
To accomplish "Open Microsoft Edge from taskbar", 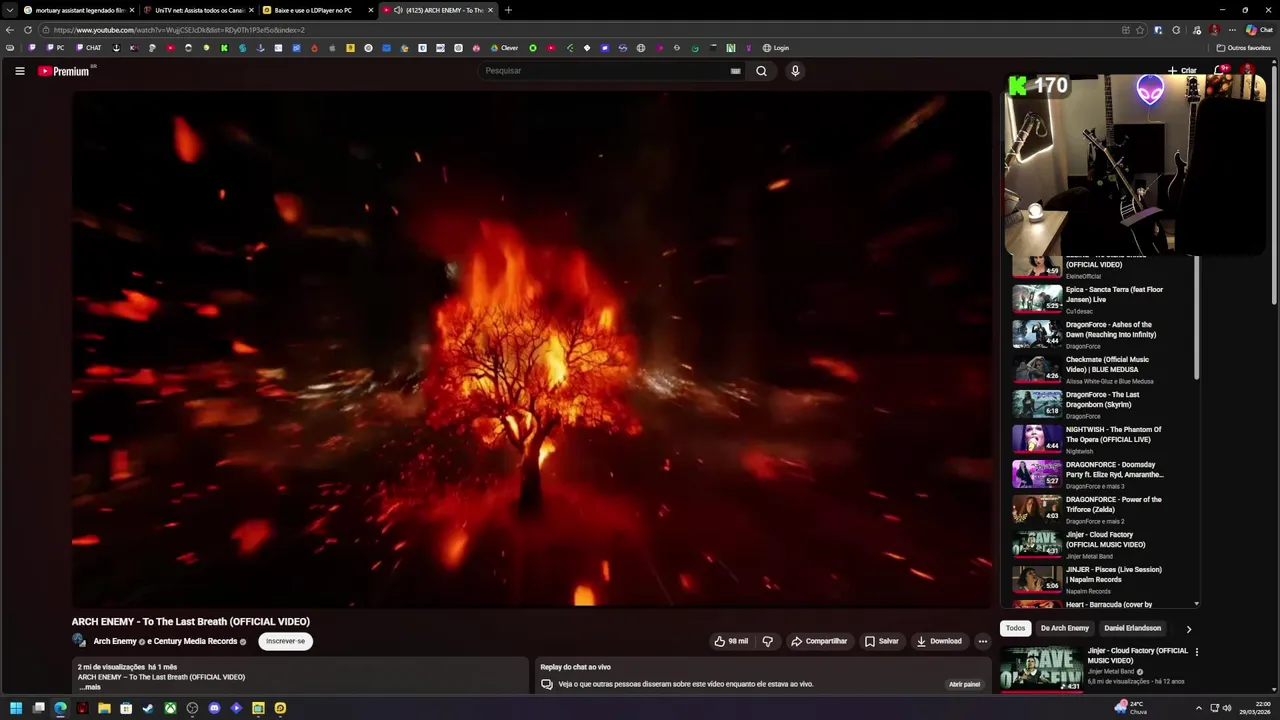I will 60,708.
